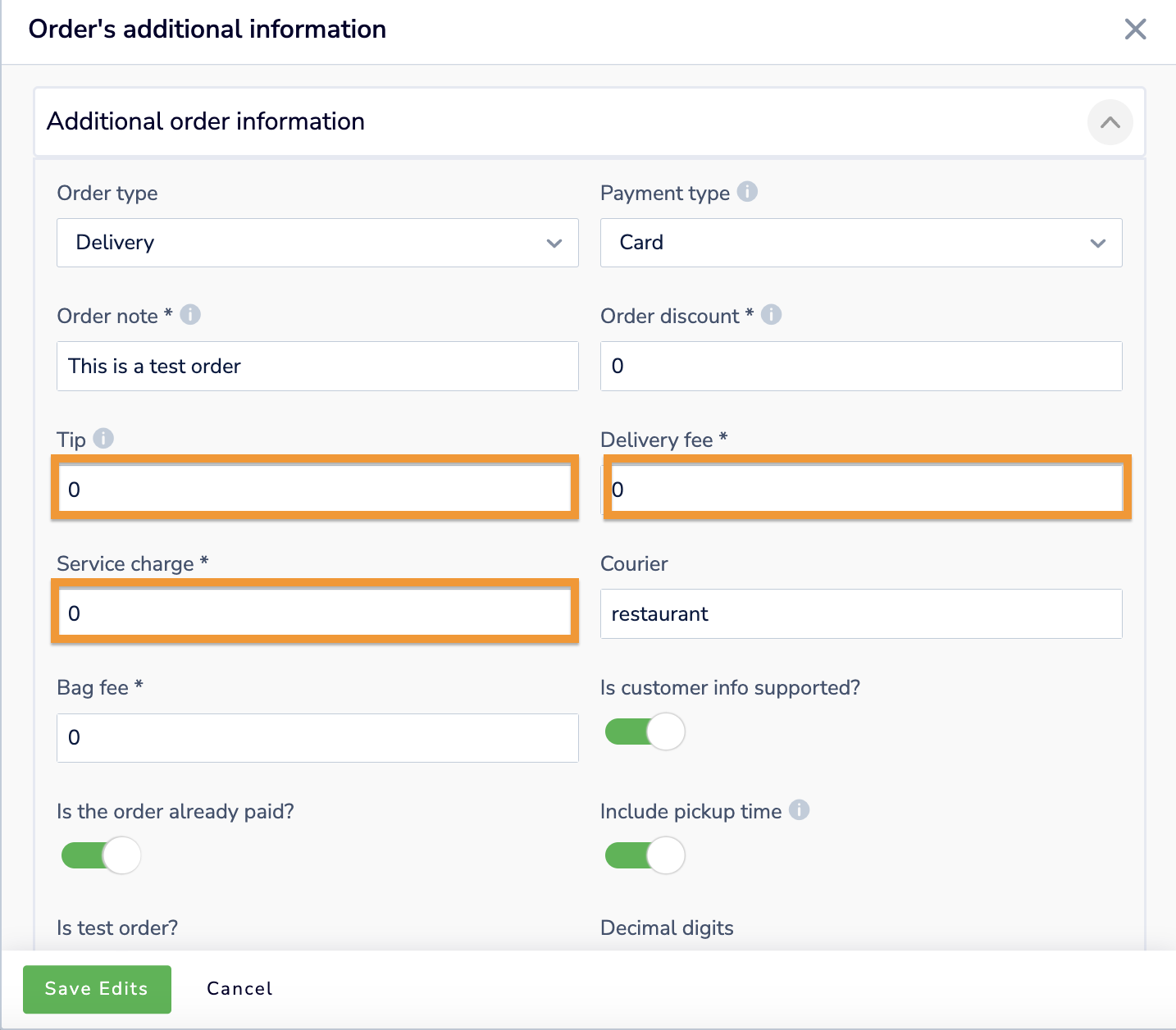Focus the Order discount input field

861,367
